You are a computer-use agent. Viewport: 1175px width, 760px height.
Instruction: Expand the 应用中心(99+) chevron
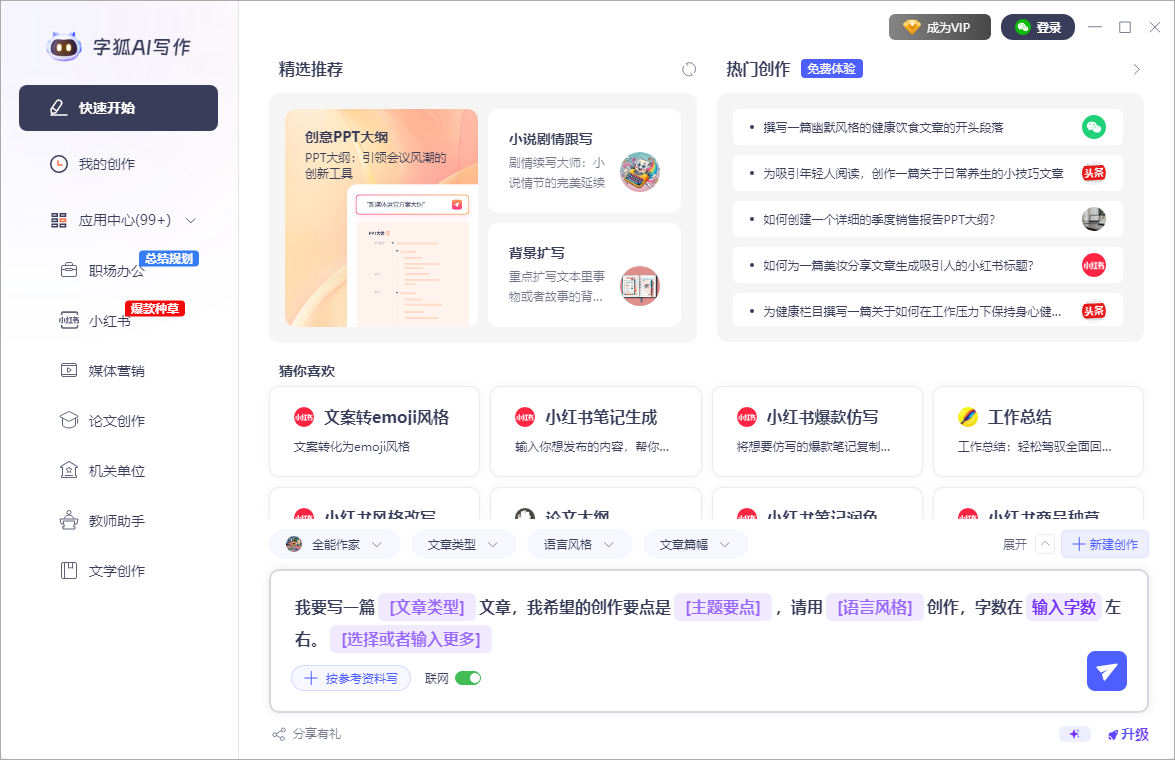[190, 220]
